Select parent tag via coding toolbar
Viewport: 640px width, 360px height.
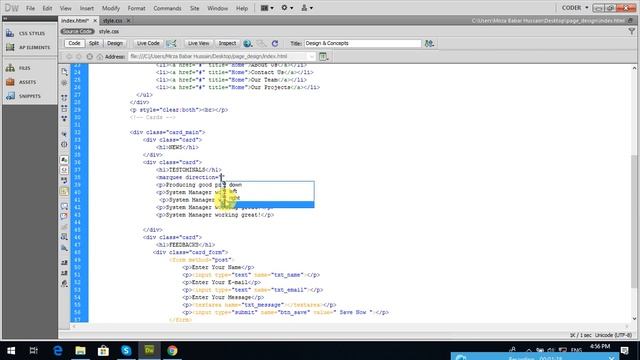64,134
